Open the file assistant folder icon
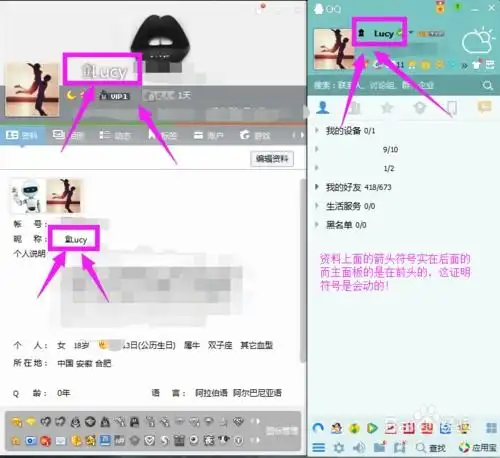The width and height of the screenshot is (500, 458). [380, 447]
